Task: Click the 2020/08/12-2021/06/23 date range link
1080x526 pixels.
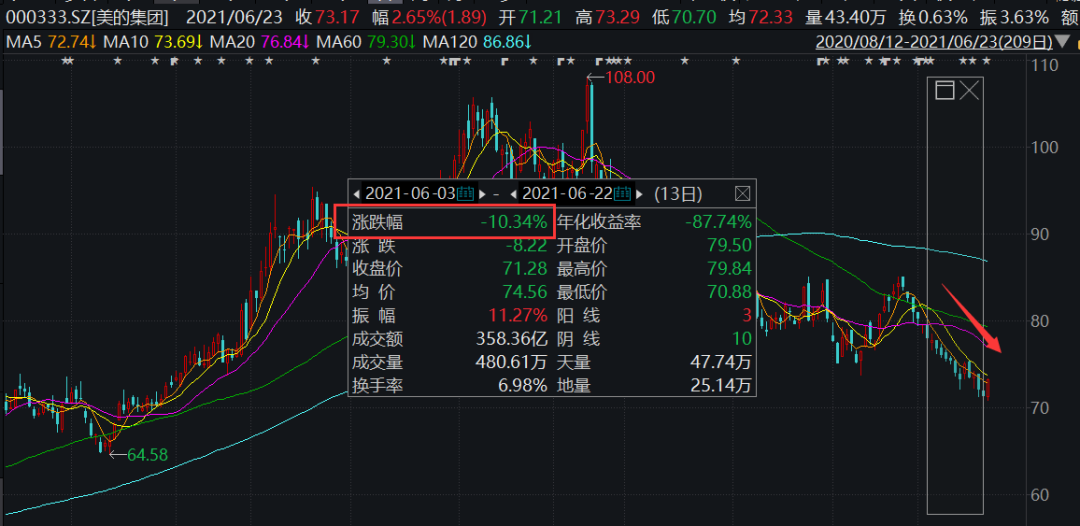Action: point(934,42)
